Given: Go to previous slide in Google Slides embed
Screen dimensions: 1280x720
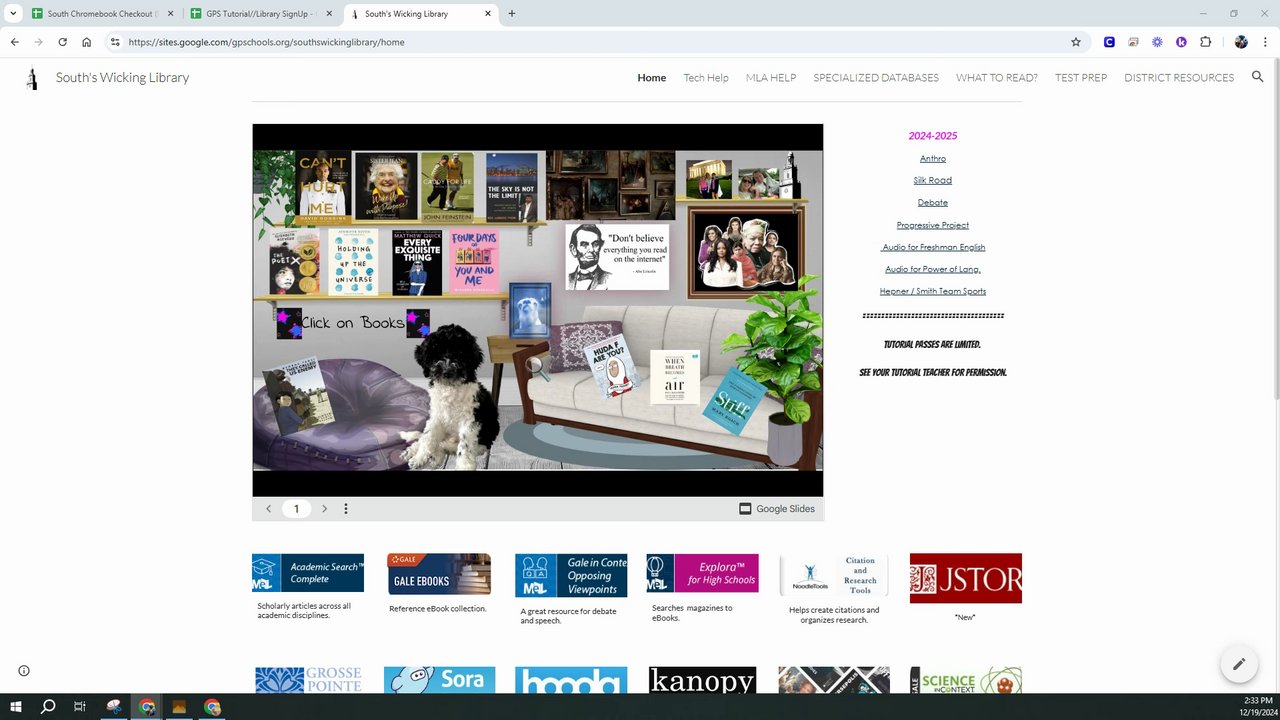Looking at the screenshot, I should click(x=268, y=509).
